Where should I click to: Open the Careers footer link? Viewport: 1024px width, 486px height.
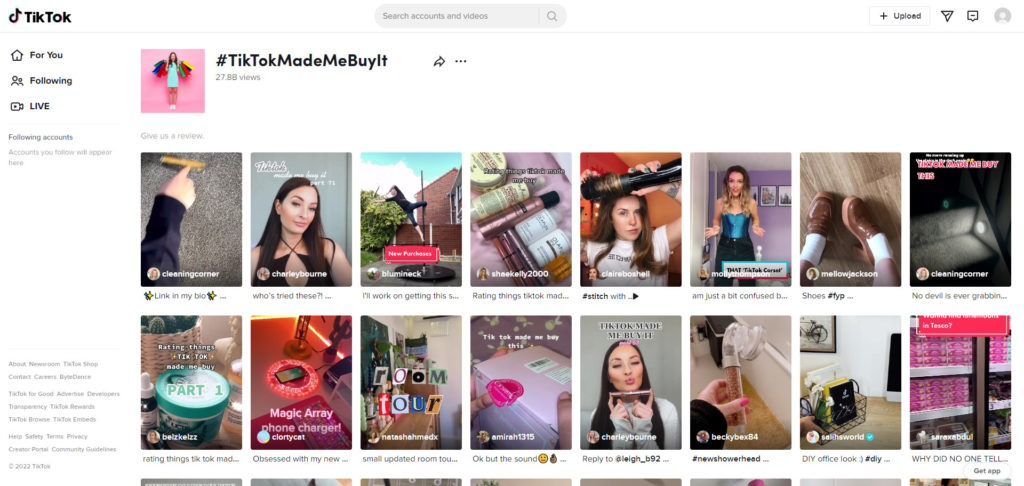(45, 377)
